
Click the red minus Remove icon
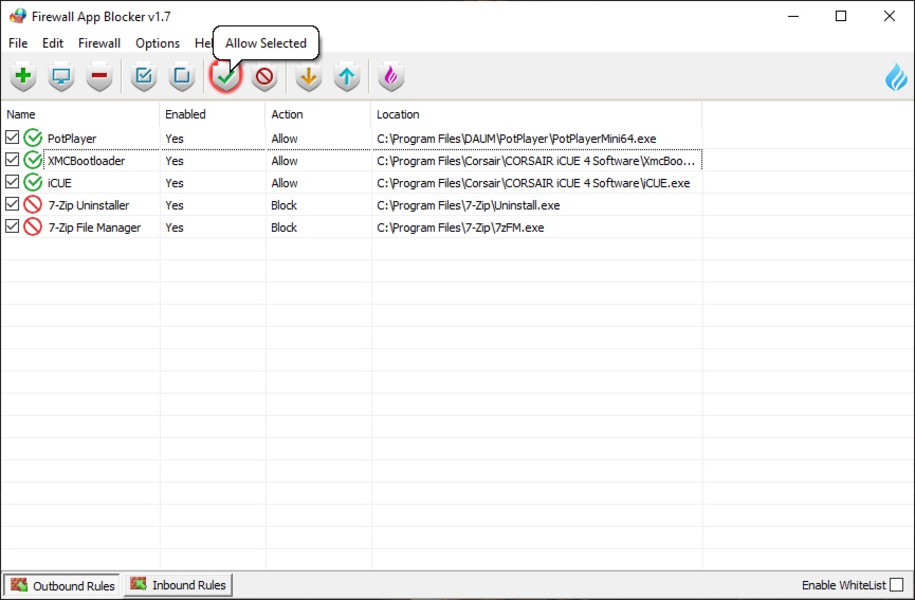[99, 76]
